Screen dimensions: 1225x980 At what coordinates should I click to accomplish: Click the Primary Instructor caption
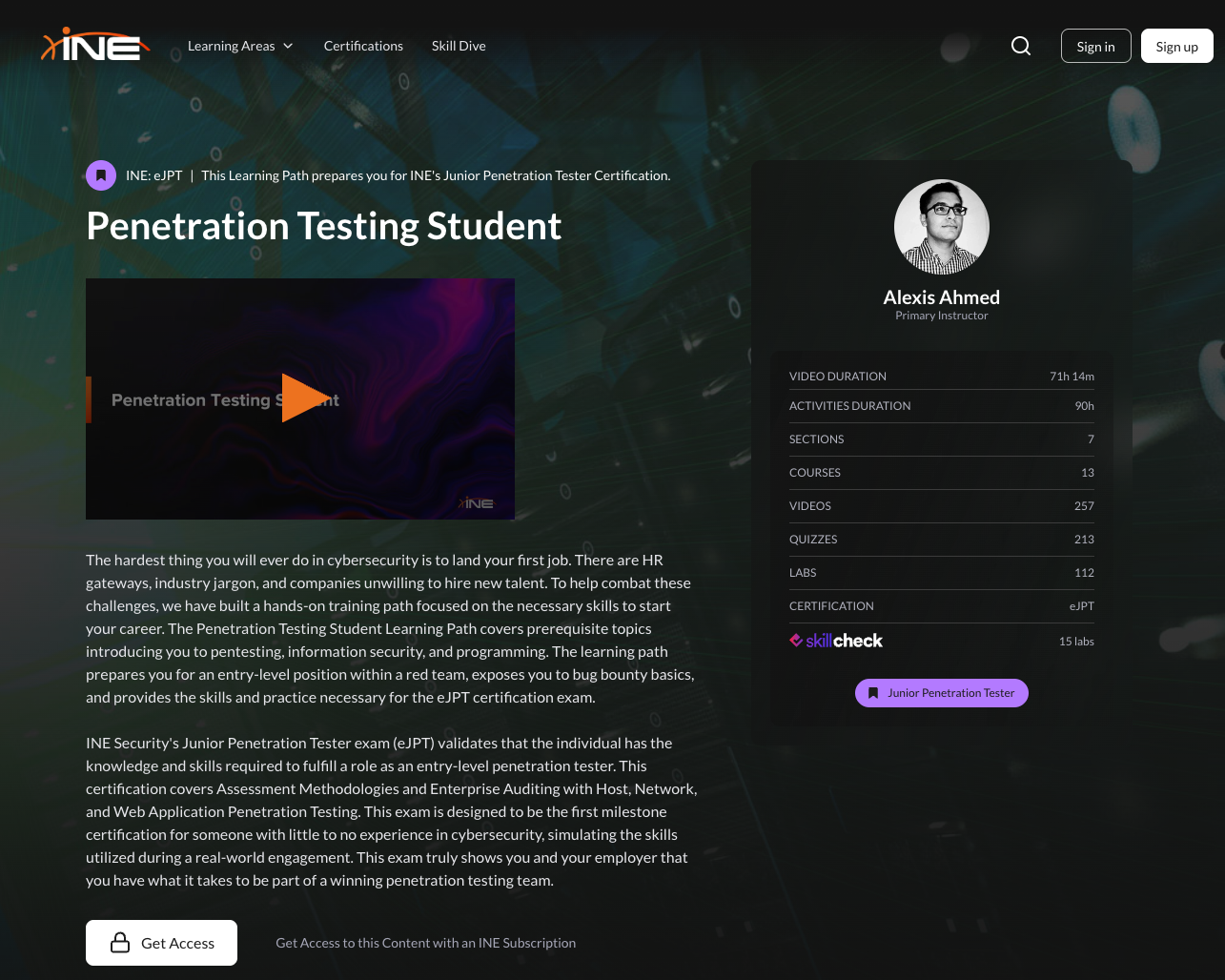[942, 316]
